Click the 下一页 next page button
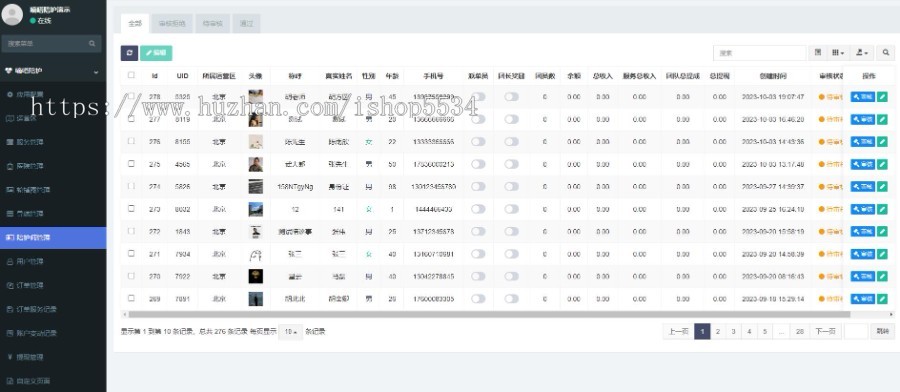This screenshot has height=392, width=900. [825, 331]
